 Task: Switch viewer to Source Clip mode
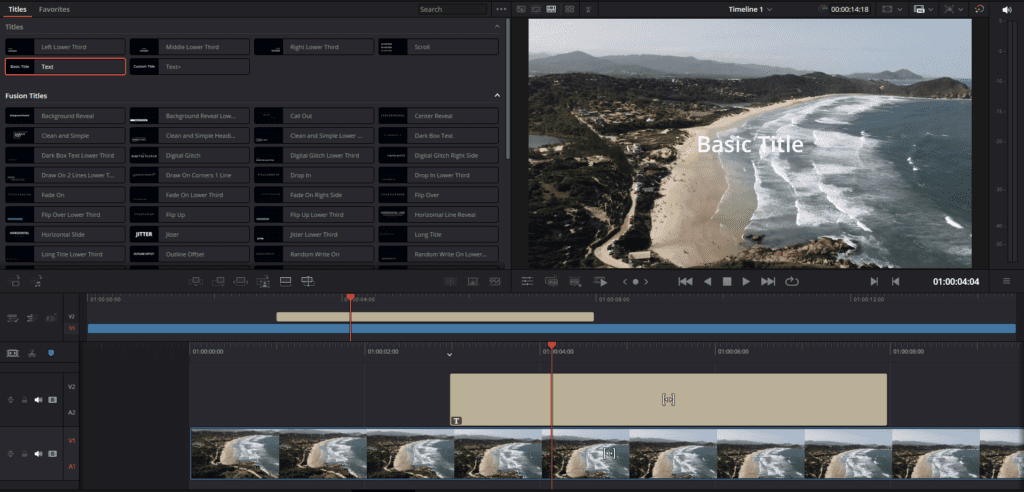521,9
